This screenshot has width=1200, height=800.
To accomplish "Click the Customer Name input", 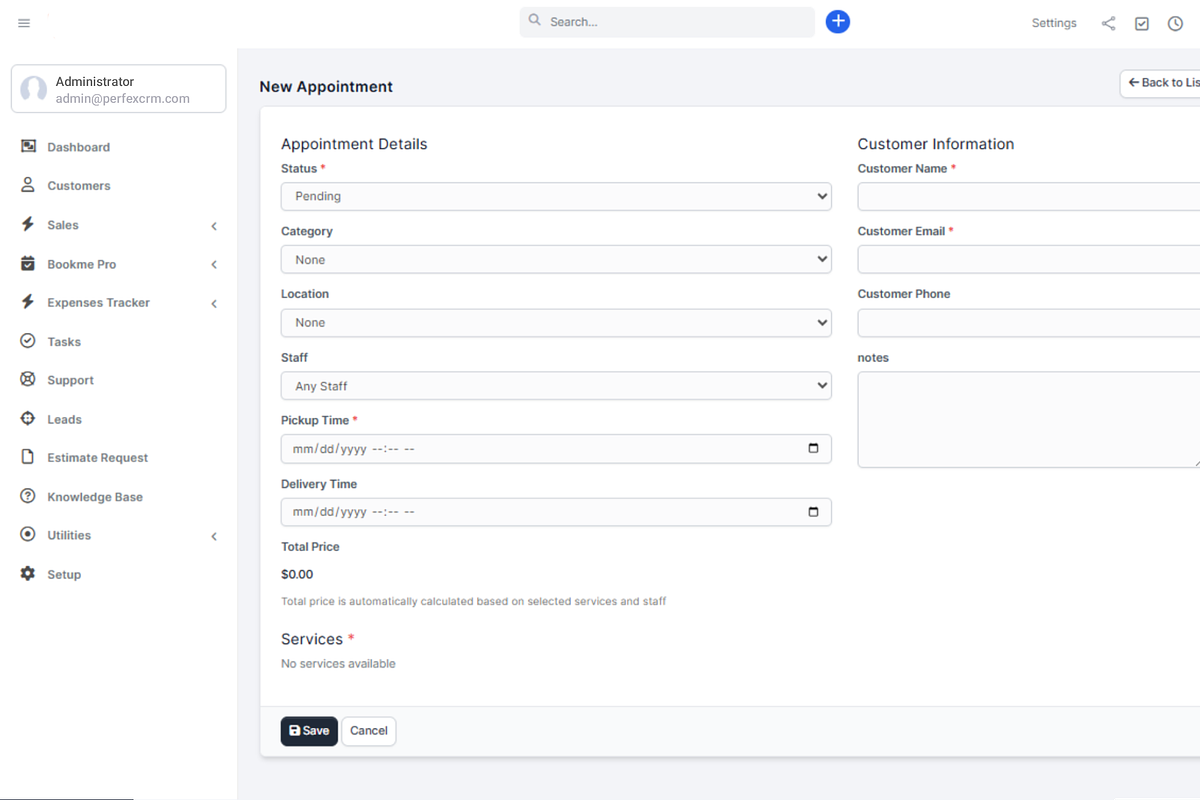I will 1029,196.
